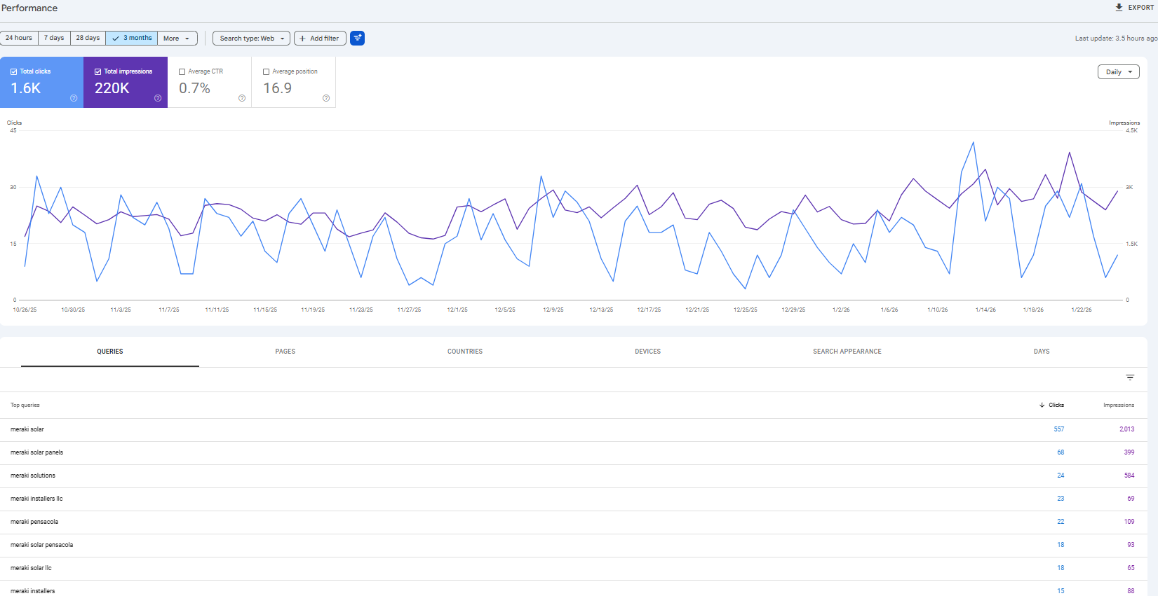This screenshot has height=596, width=1158.
Task: Switch to the Search Appearance tab
Action: [x=847, y=352]
